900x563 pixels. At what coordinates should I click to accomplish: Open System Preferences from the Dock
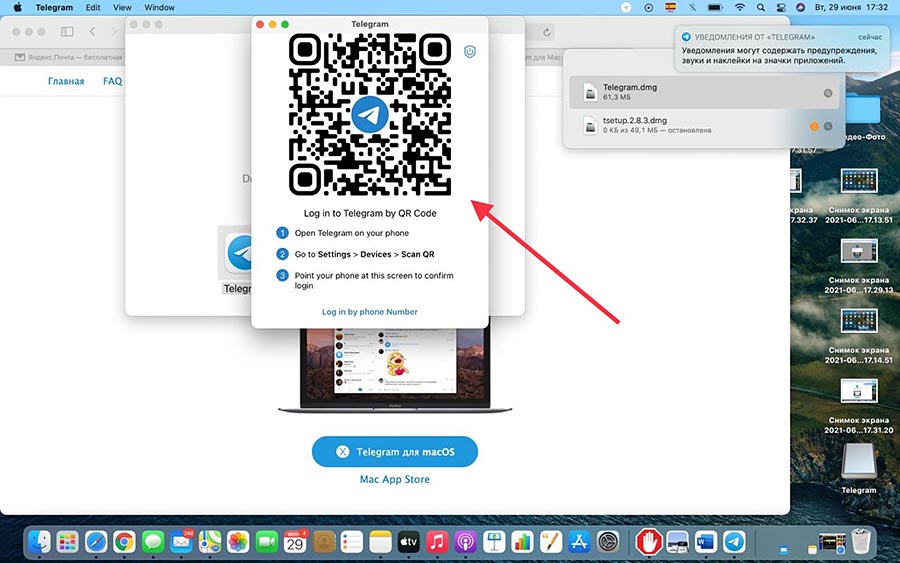click(608, 541)
